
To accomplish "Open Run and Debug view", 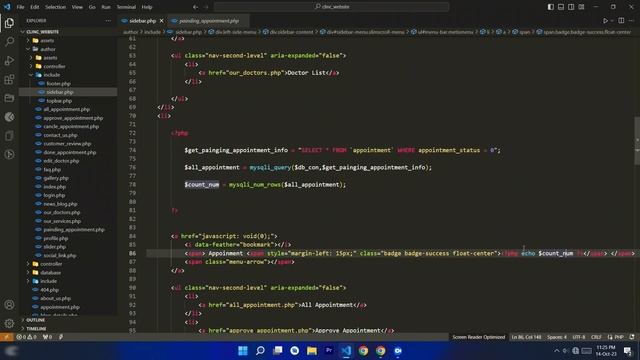I will click(x=9, y=60).
